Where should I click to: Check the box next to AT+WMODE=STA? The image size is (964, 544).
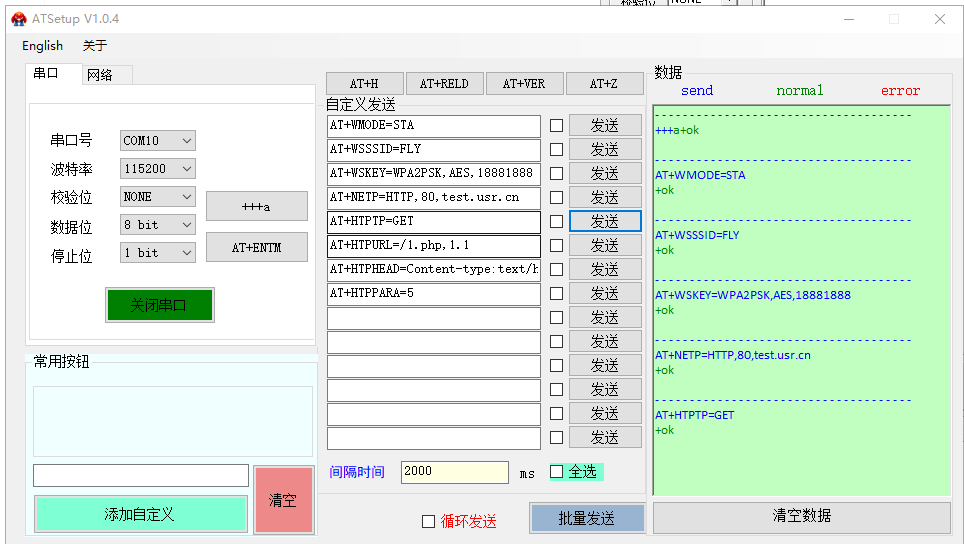557,126
